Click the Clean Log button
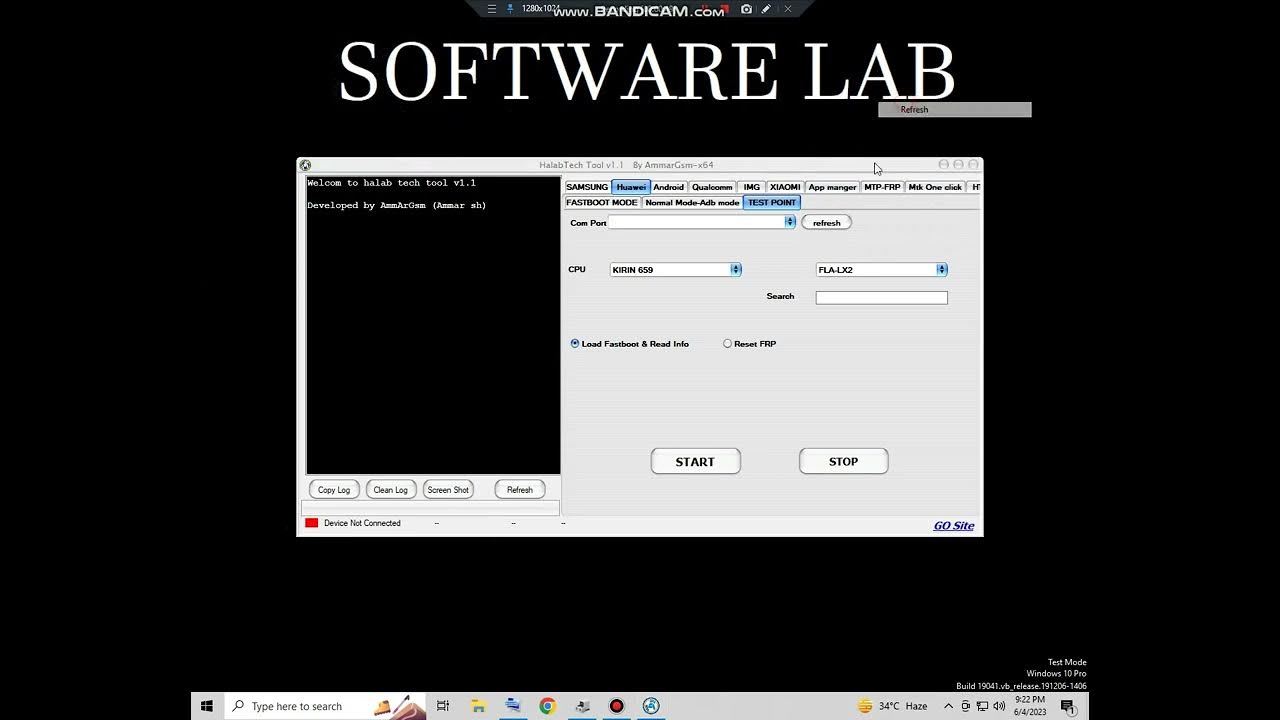This screenshot has height=720, width=1280. click(x=390, y=490)
